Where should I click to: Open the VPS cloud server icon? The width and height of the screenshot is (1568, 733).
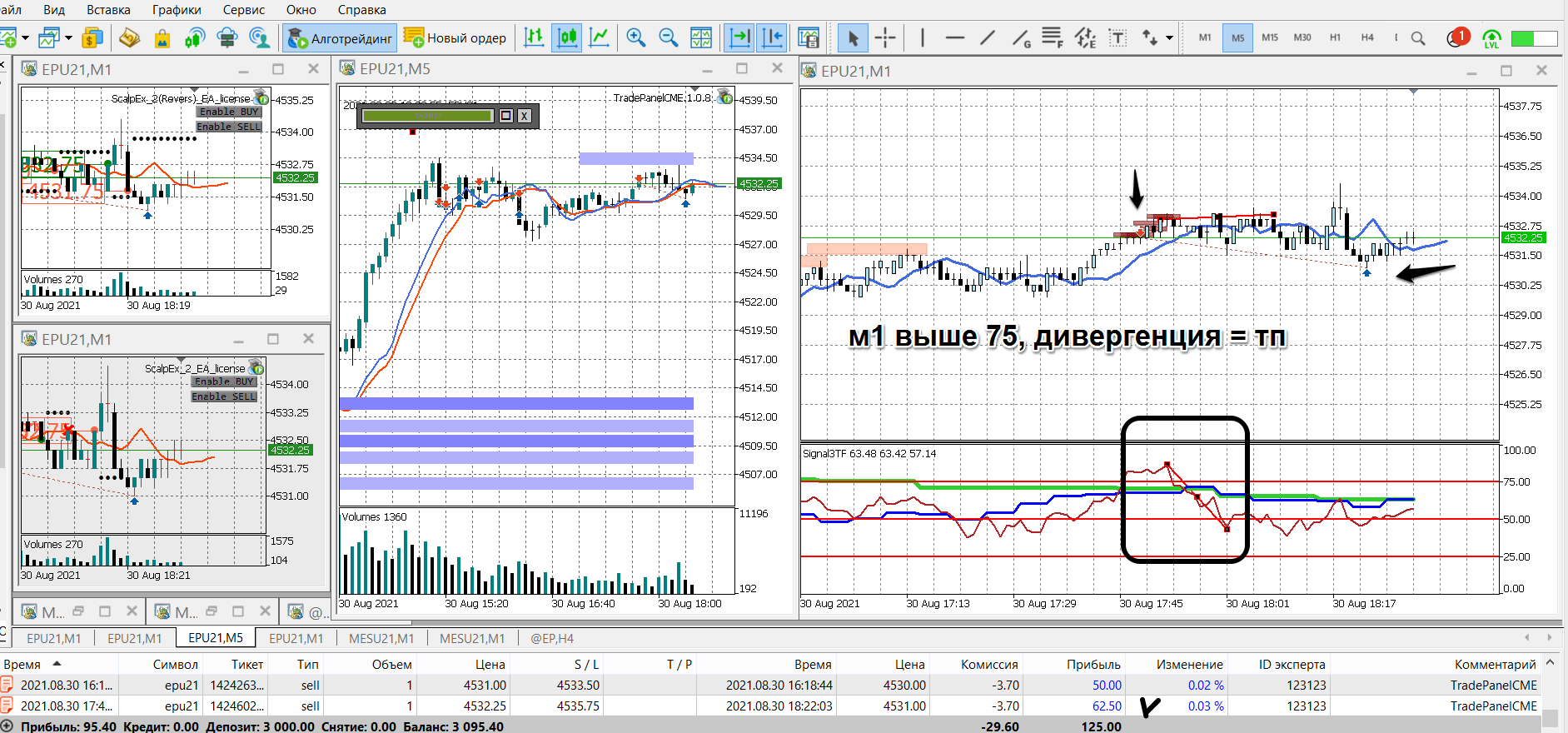coord(226,37)
